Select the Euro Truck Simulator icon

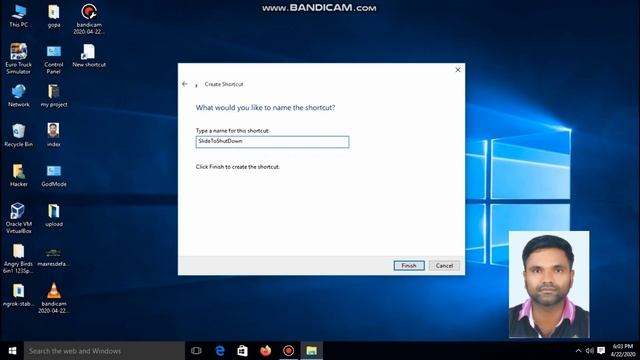tap(19, 59)
